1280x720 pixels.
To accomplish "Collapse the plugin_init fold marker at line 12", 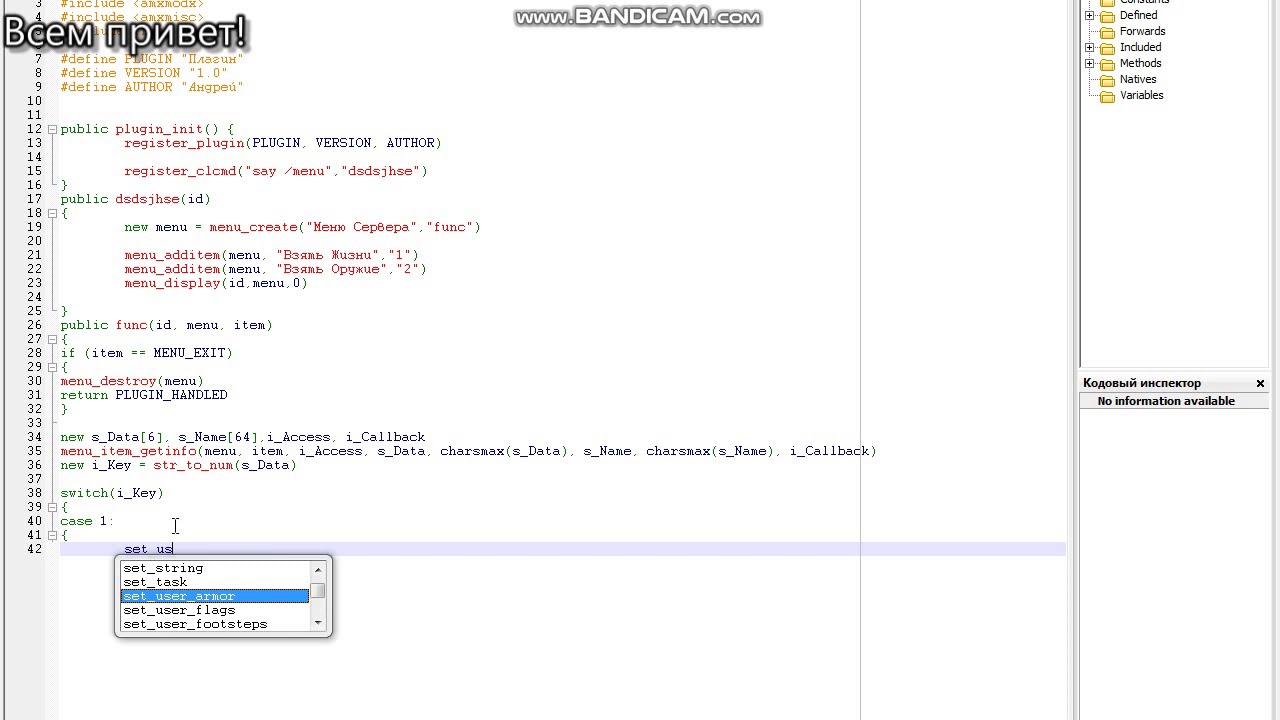I will coord(52,129).
